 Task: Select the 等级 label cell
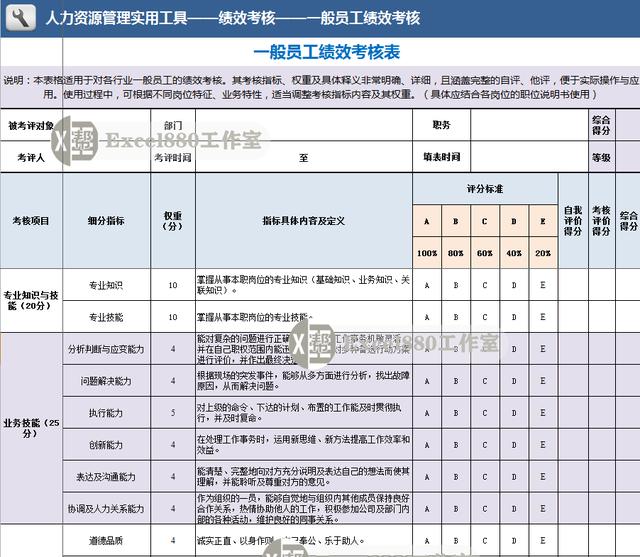click(601, 157)
